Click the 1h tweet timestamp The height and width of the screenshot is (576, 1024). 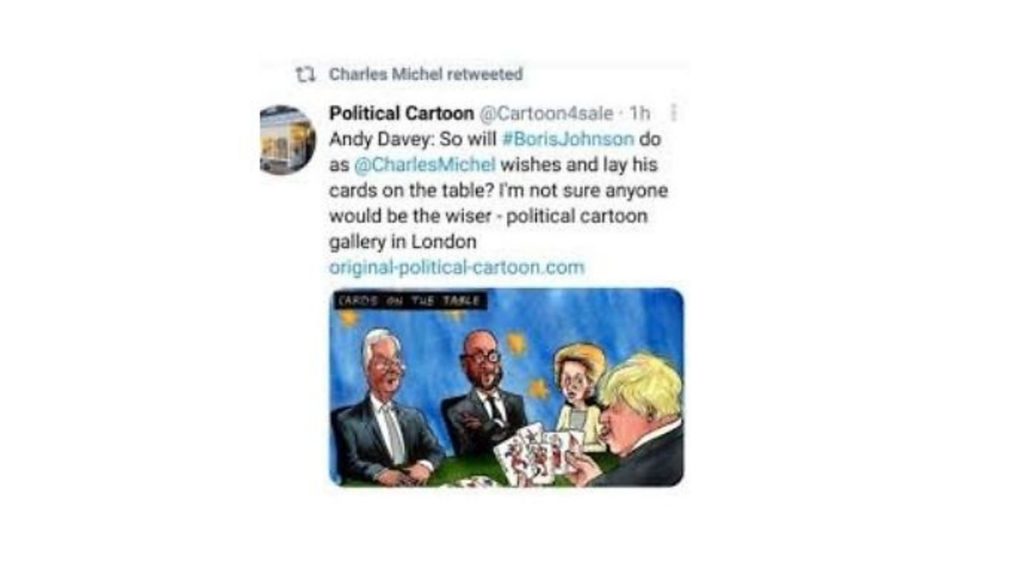pos(640,114)
